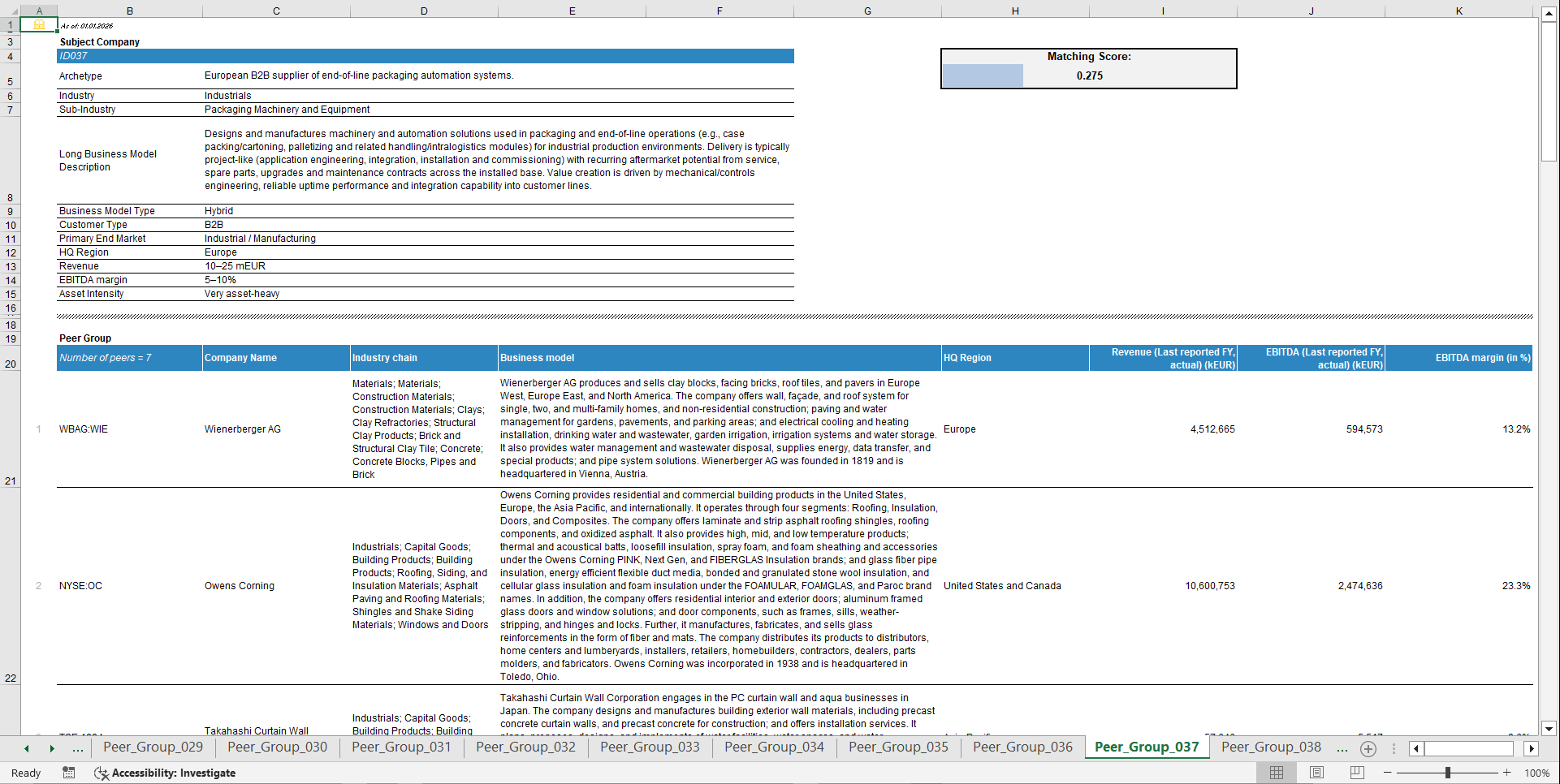Select cell containing the Matching Score 0.275
Viewport: 1560px width, 784px height.
[1088, 75]
